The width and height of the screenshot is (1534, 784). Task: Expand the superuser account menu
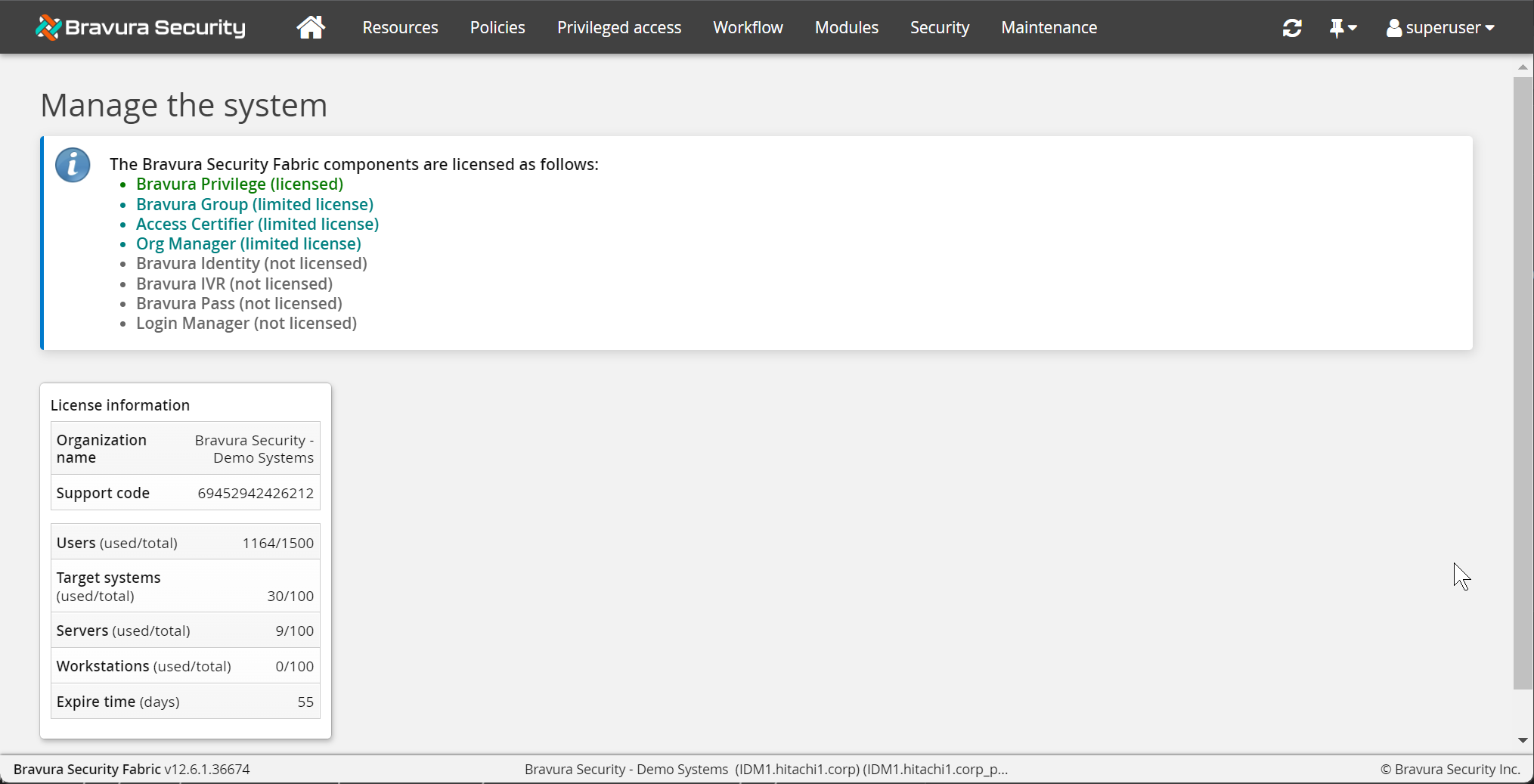click(x=1440, y=28)
